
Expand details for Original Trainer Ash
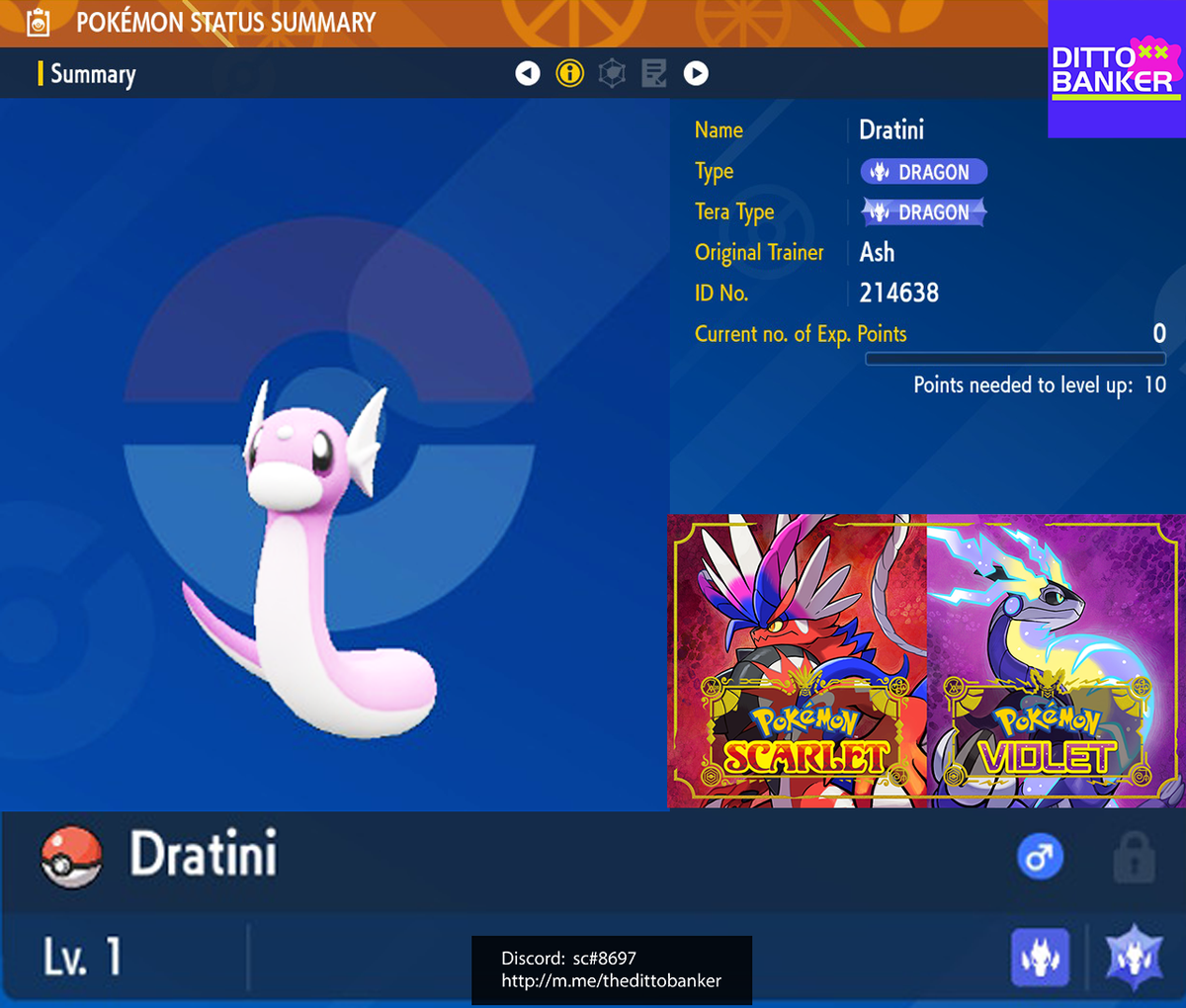[x=876, y=252]
